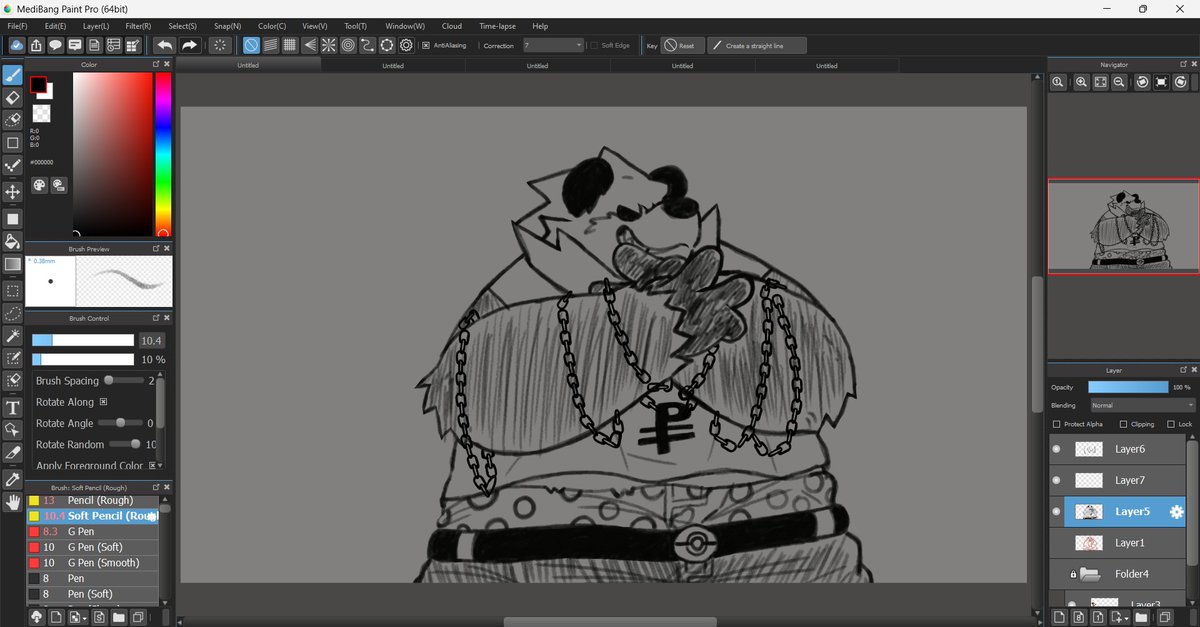Screen dimensions: 1200x627
Task: Open the Layer menu
Action: pos(96,26)
